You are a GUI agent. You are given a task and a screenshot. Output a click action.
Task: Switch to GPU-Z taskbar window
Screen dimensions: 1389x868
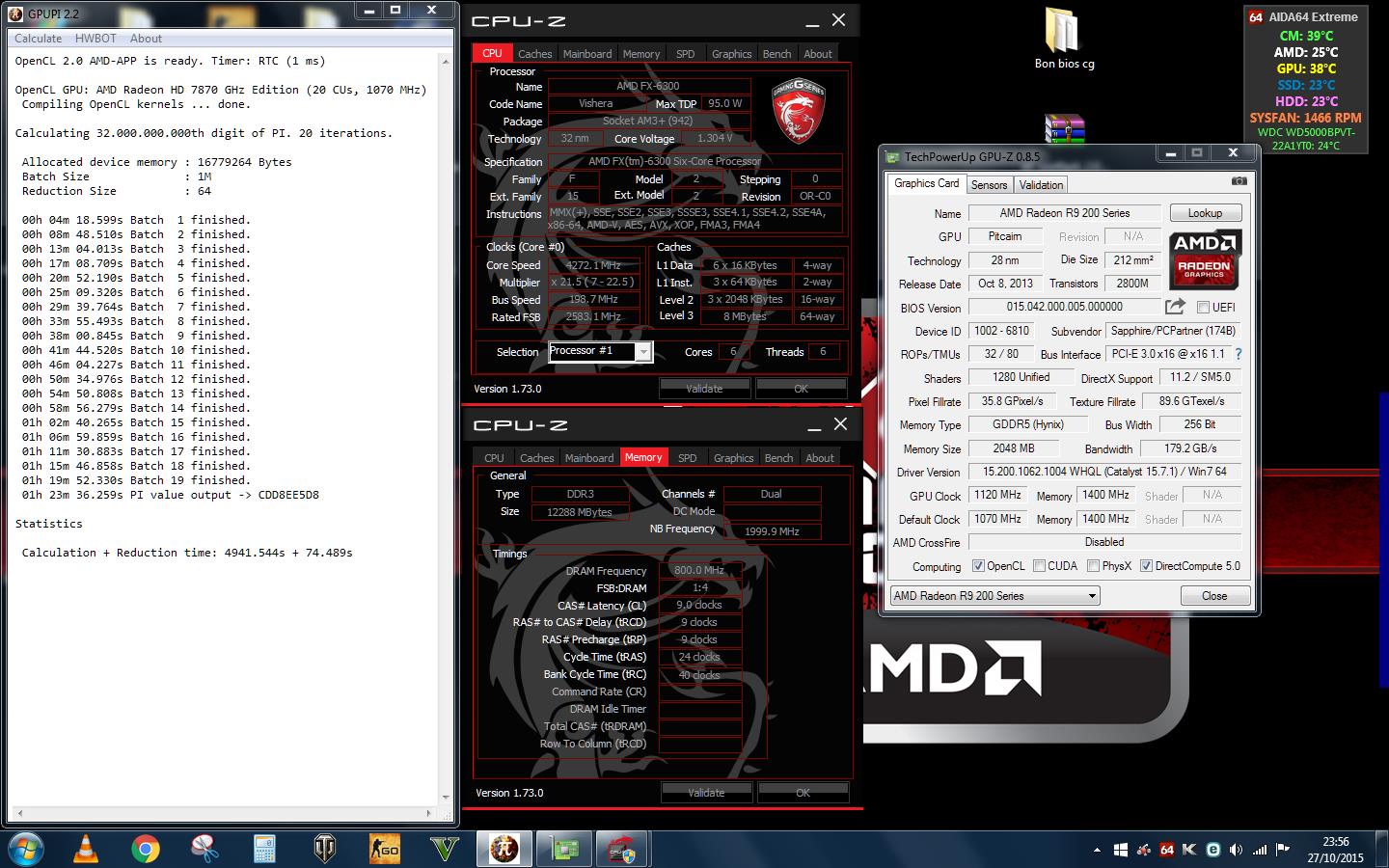click(x=564, y=849)
